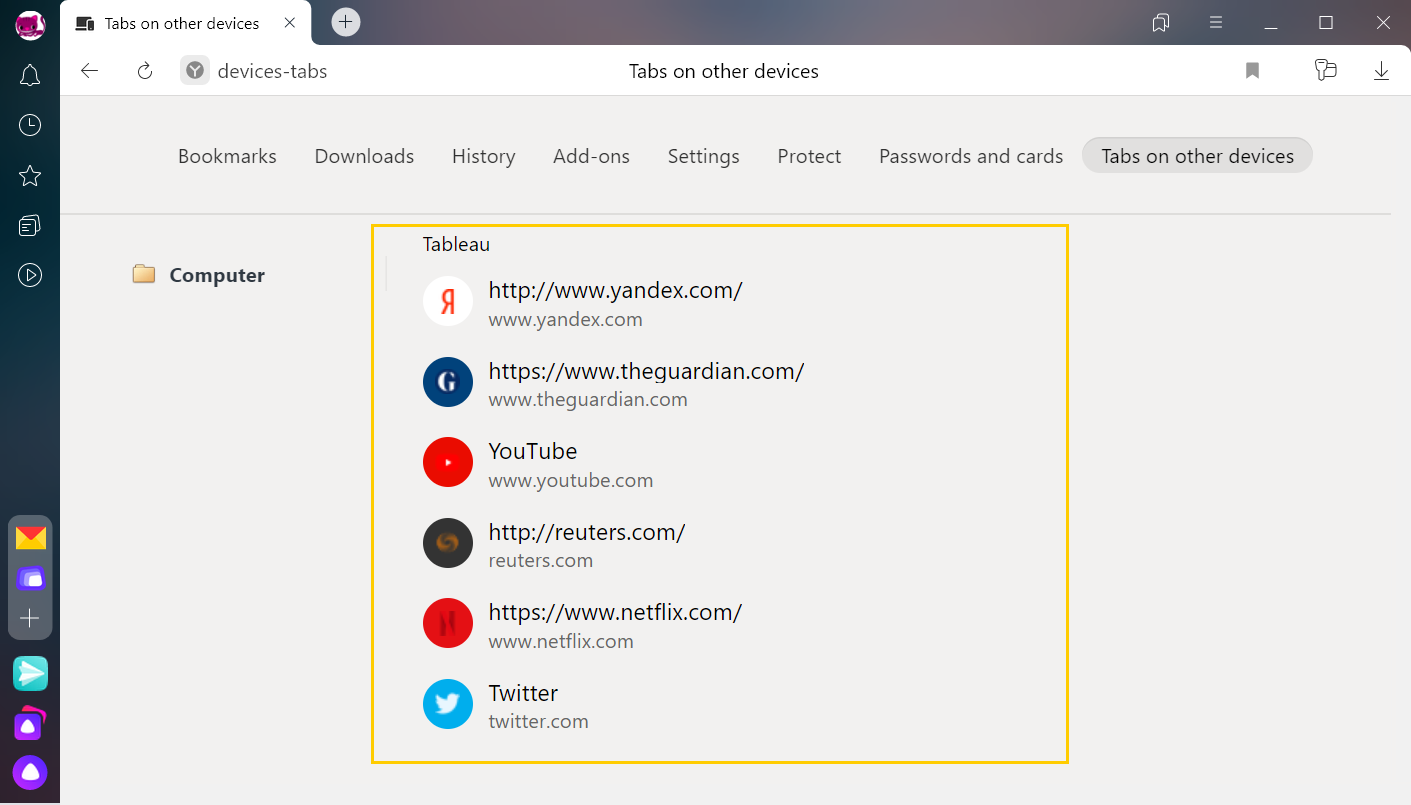The image size is (1411, 805).
Task: Click the red YouTube favicon
Action: (448, 462)
